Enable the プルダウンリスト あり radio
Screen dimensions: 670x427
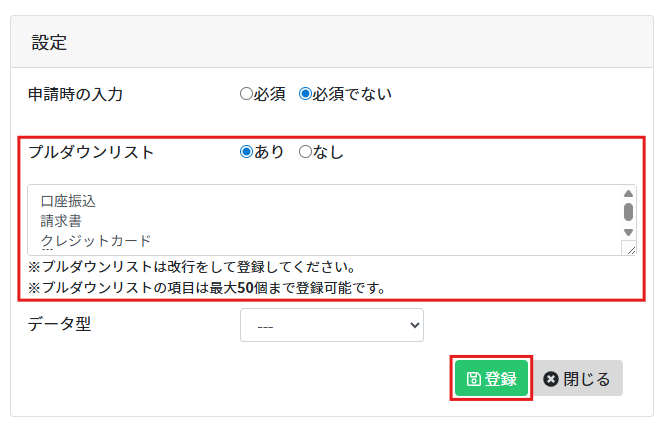(x=246, y=152)
